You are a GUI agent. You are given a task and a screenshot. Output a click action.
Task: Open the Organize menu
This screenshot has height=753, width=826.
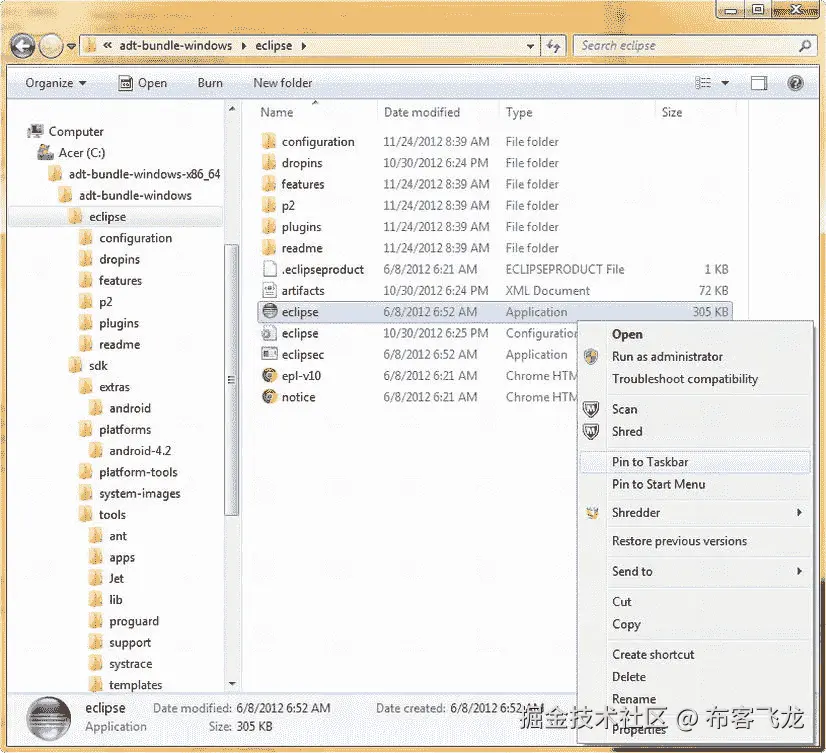[55, 83]
